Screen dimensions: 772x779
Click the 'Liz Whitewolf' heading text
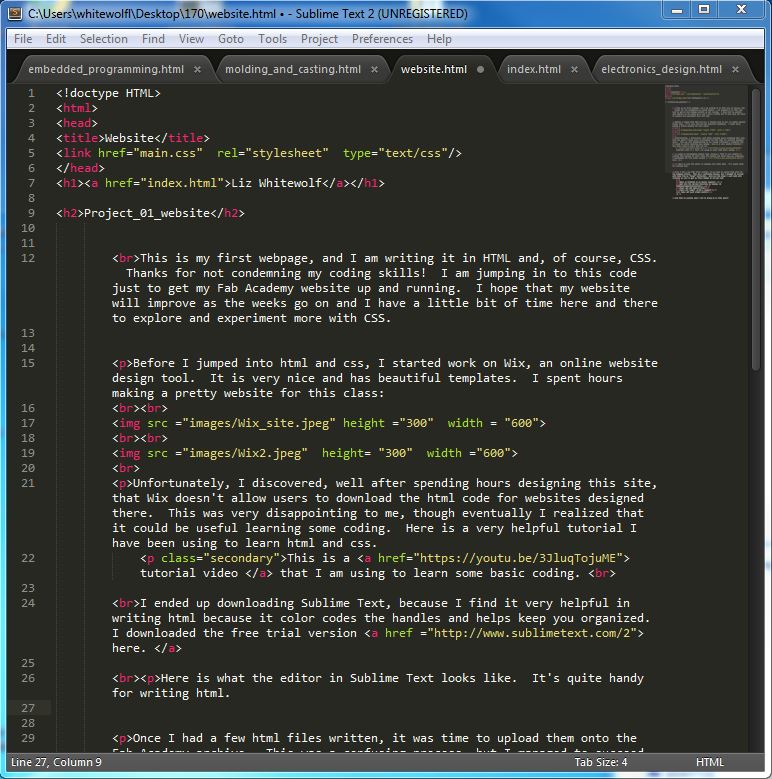pos(277,183)
